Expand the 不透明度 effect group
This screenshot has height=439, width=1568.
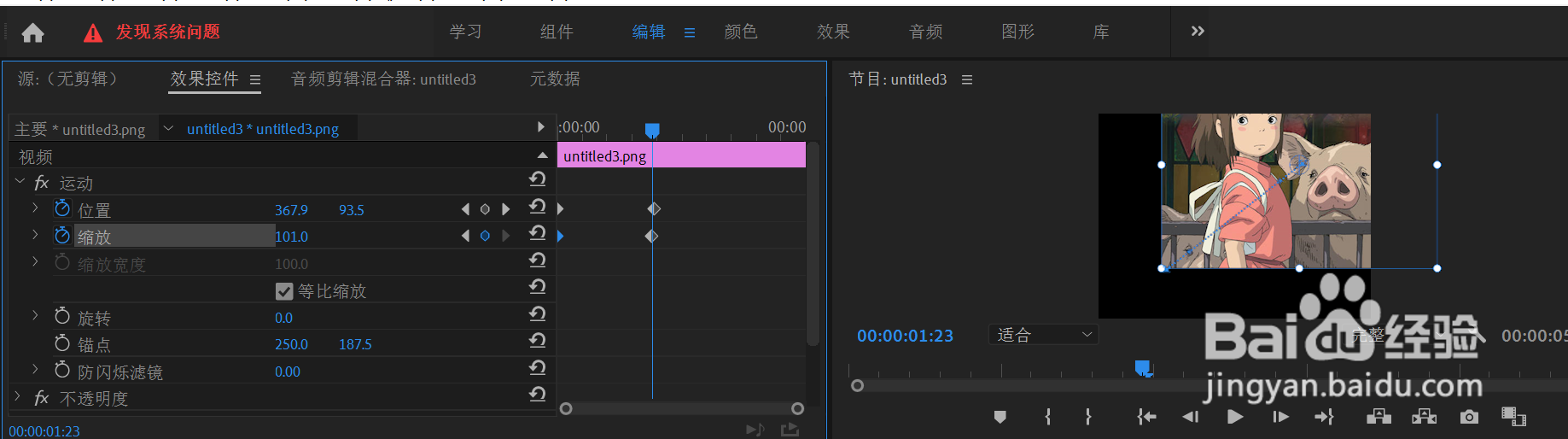click(x=18, y=396)
